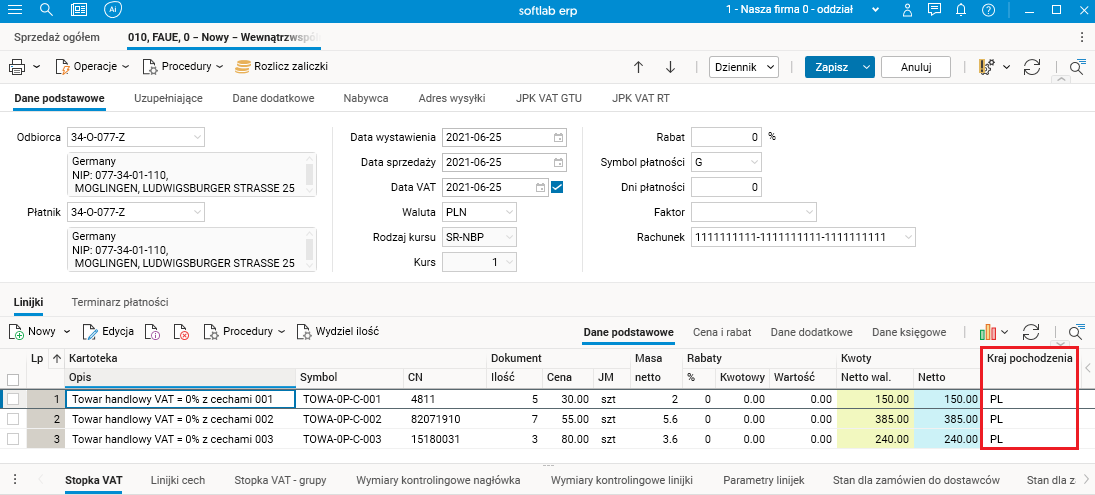
Task: Expand the Odbiorca dropdown
Action: click(197, 138)
